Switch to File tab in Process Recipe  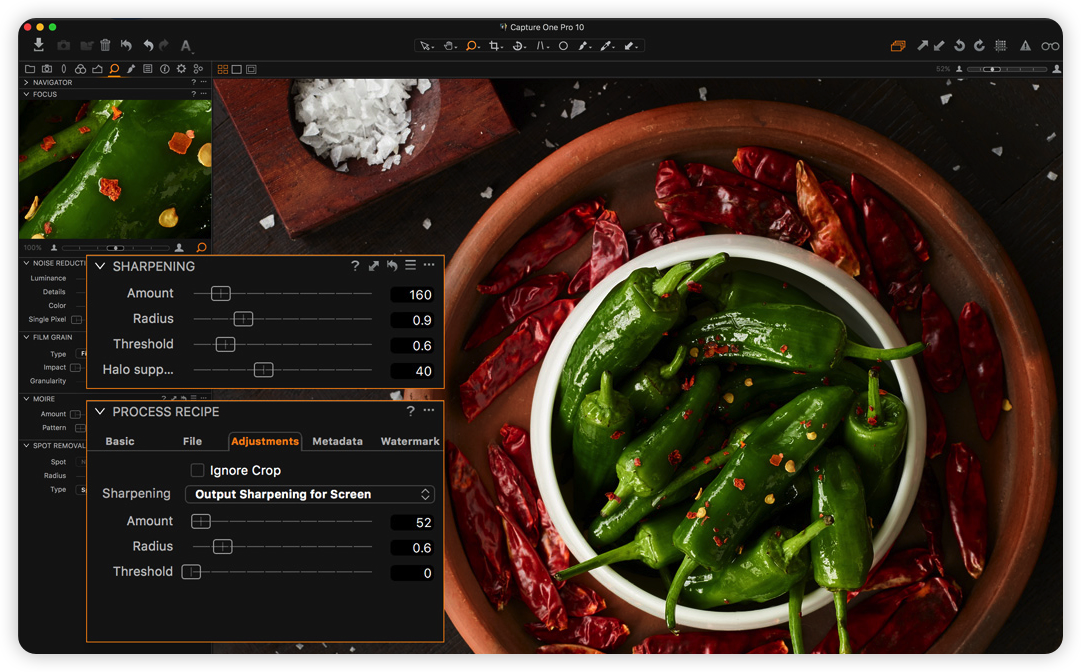(192, 441)
